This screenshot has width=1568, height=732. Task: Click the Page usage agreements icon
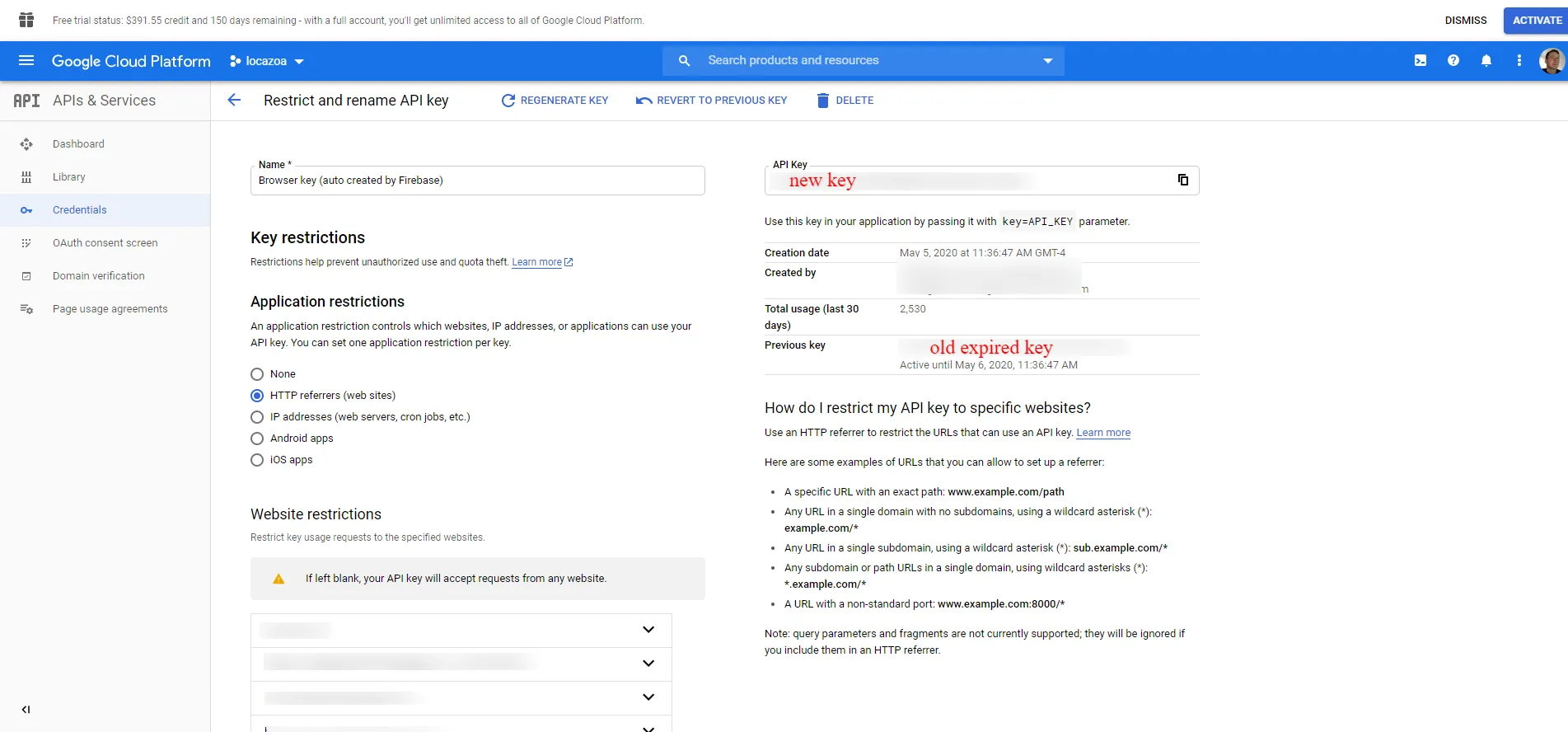click(26, 309)
